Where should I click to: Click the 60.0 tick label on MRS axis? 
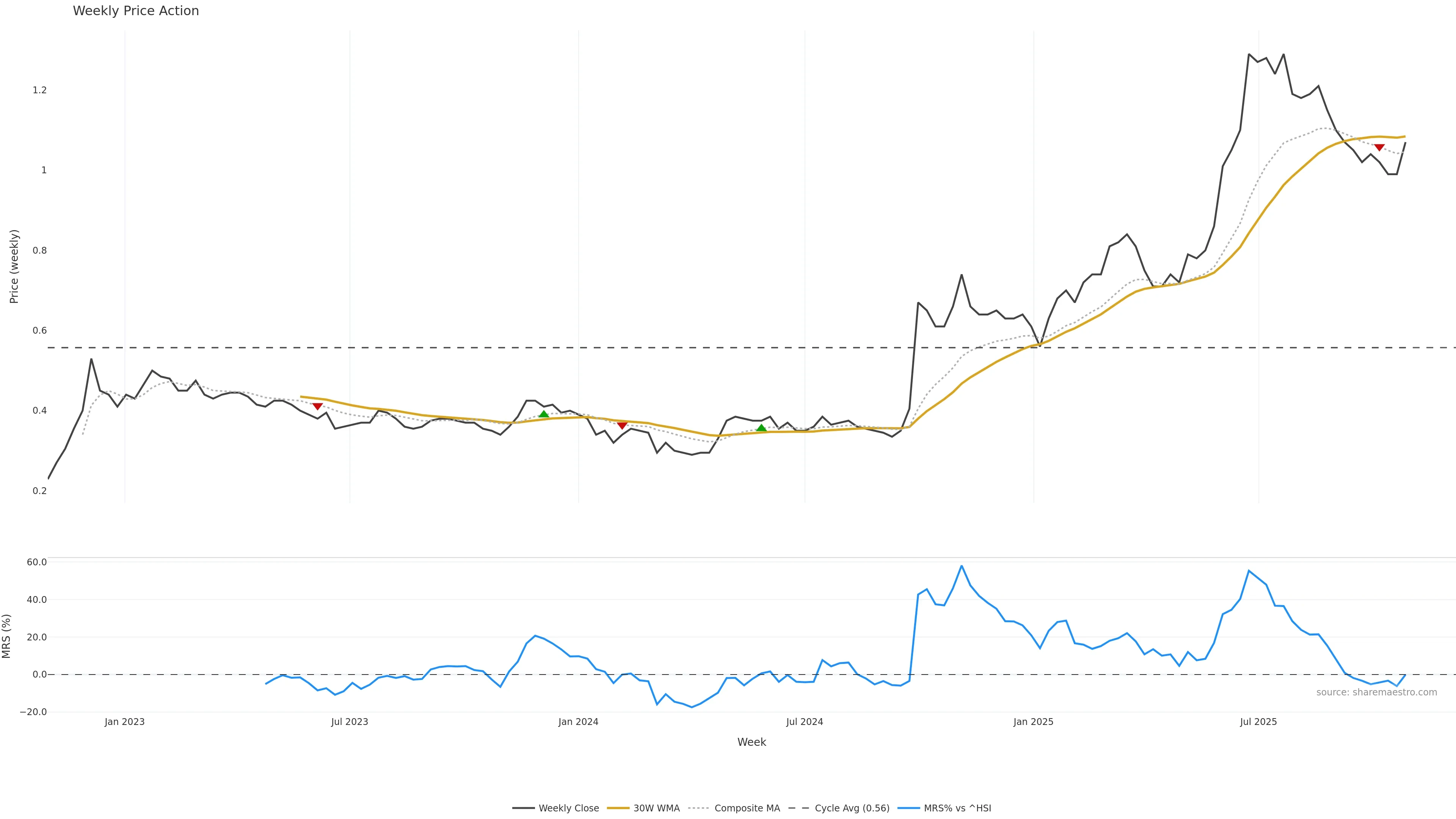37,562
